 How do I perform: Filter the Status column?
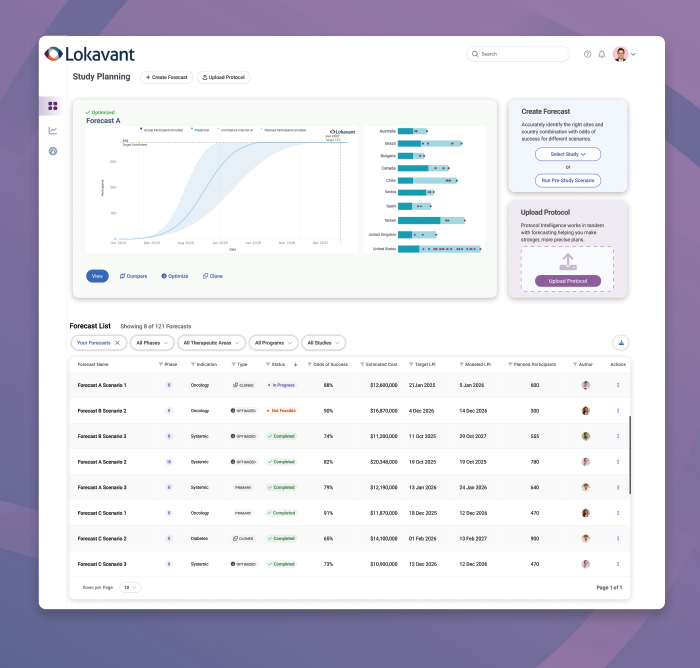(x=268, y=364)
